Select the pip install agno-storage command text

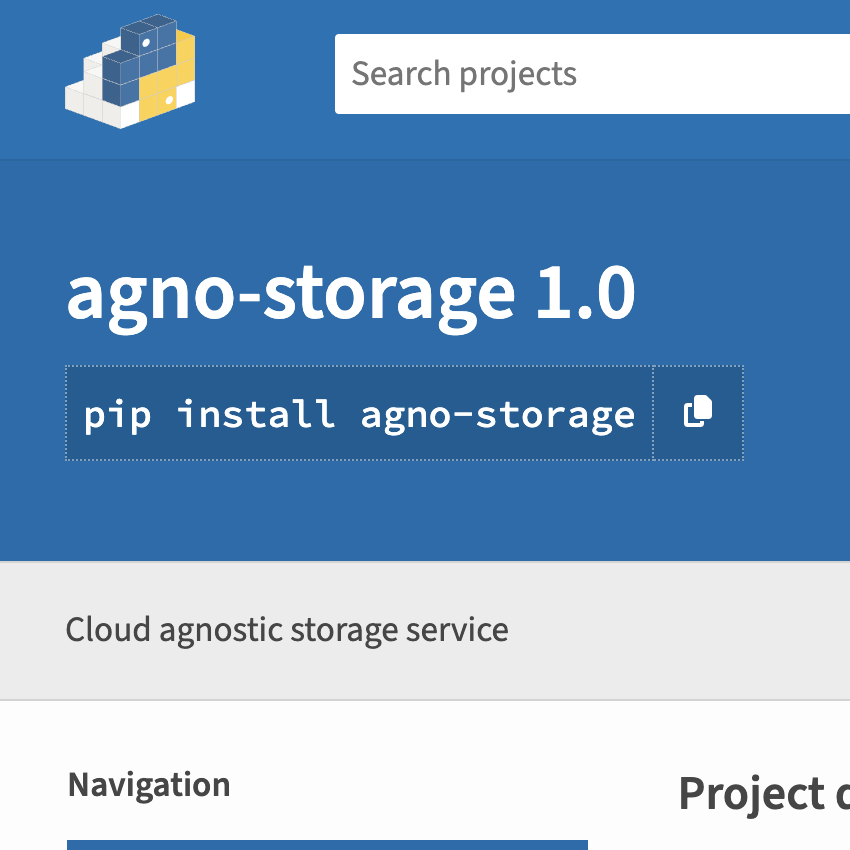[359, 413]
